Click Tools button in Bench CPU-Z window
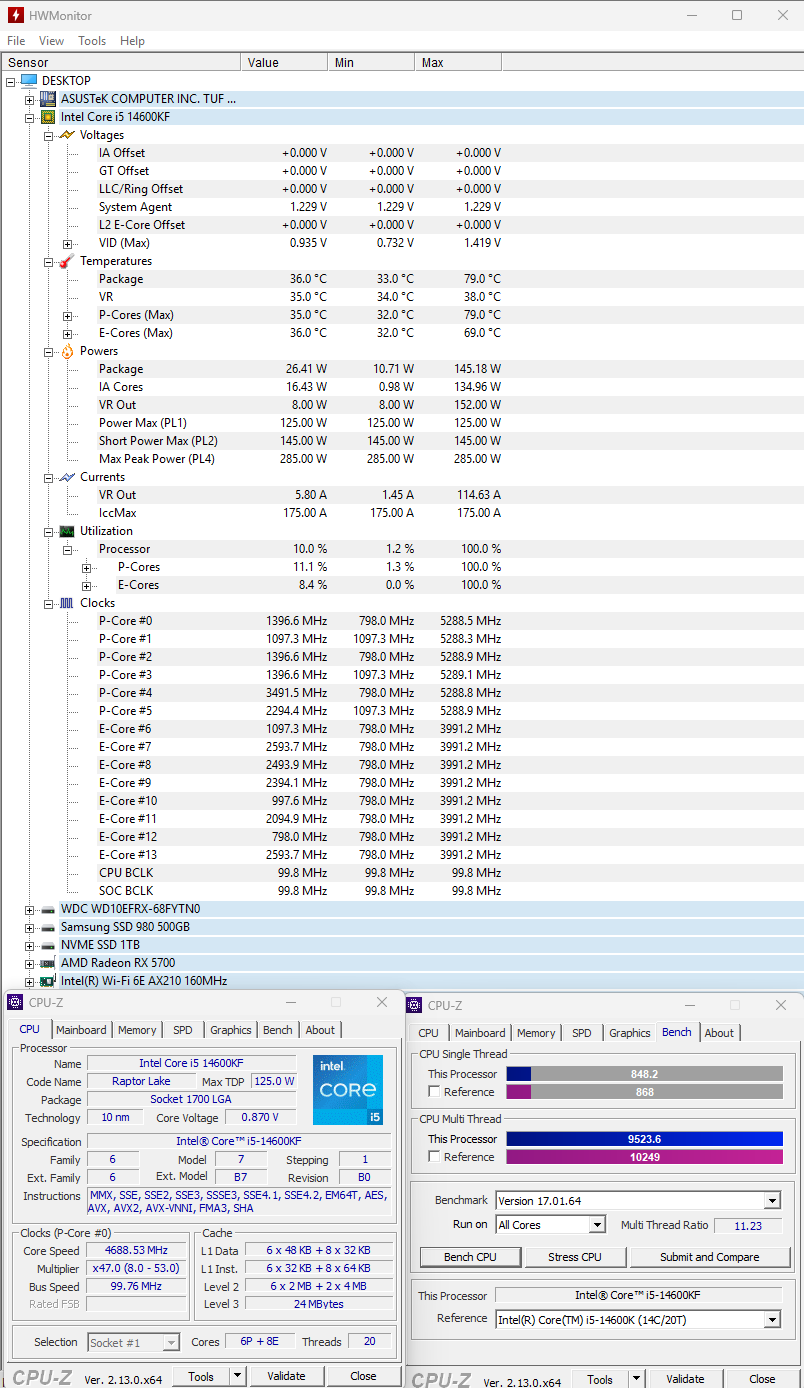The width and height of the screenshot is (804, 1388). [600, 1379]
